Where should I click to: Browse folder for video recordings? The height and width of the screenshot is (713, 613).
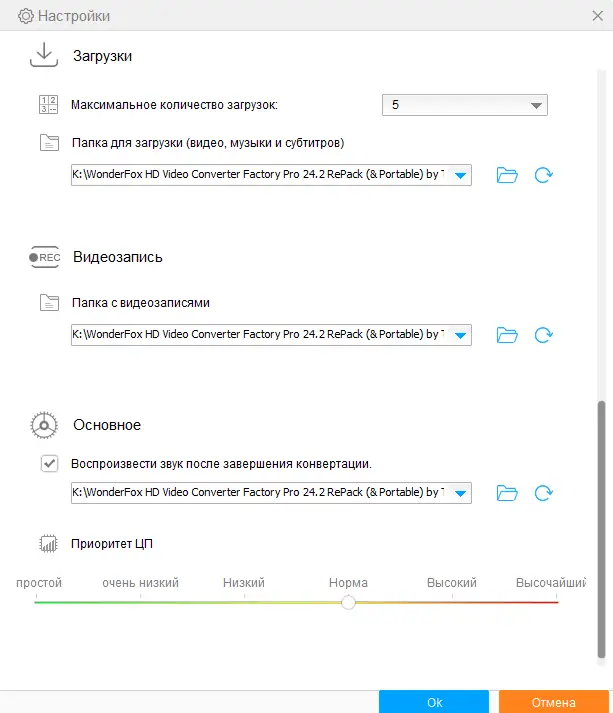(507, 335)
